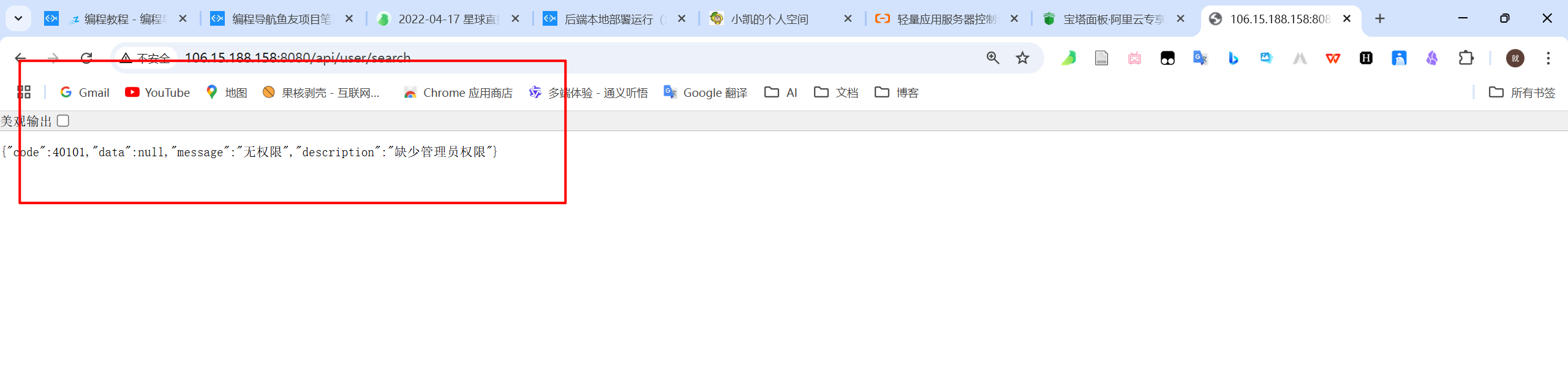Open the Gmail bookmark

coord(85,93)
